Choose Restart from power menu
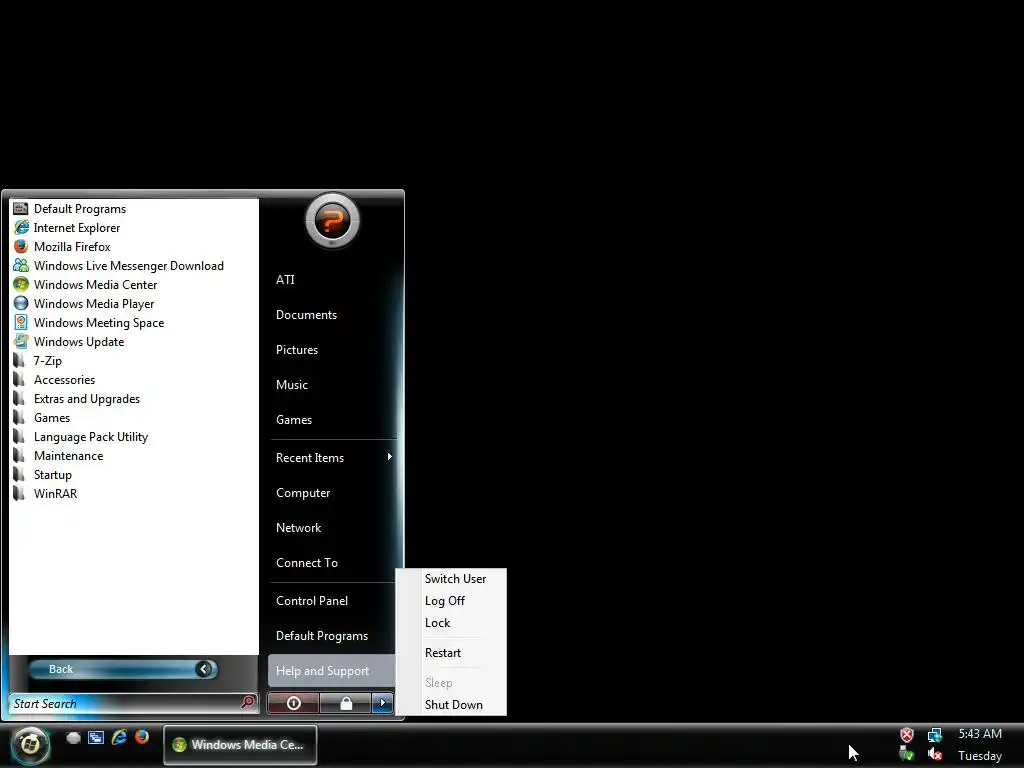The width and height of the screenshot is (1024, 768). coord(443,653)
